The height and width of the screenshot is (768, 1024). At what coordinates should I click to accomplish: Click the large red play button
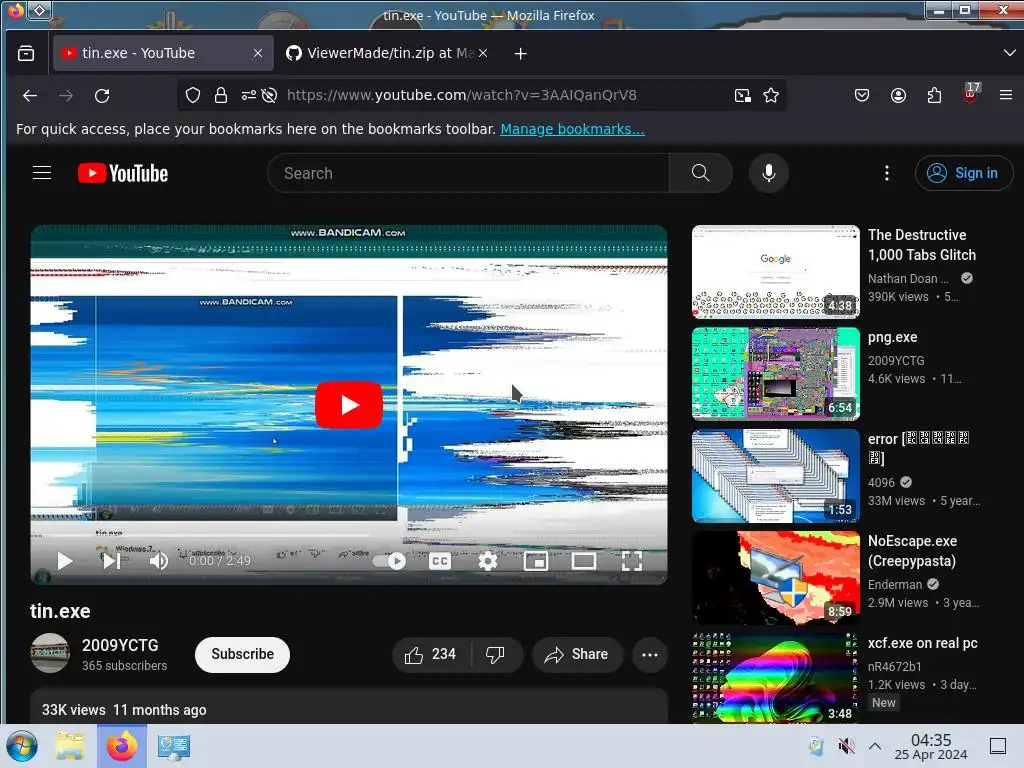349,405
